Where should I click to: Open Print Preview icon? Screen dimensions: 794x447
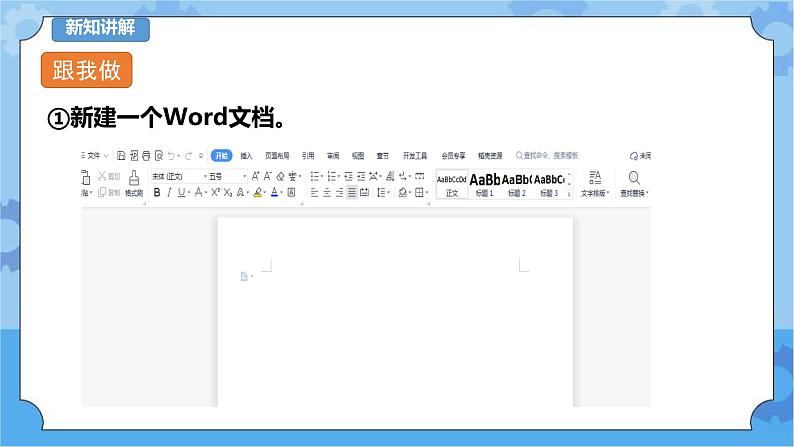pyautogui.click(x=158, y=155)
